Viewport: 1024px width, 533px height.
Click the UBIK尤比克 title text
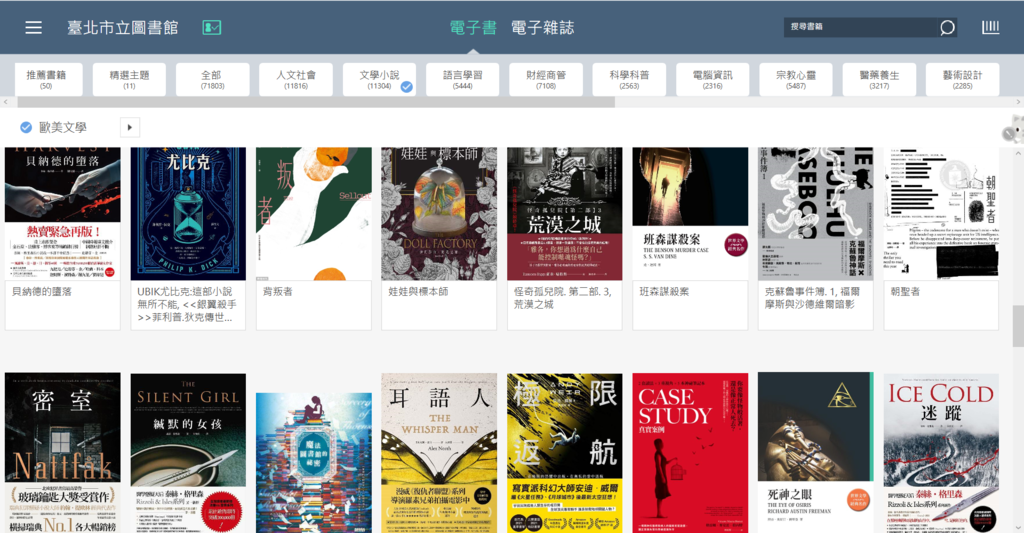click(x=187, y=304)
